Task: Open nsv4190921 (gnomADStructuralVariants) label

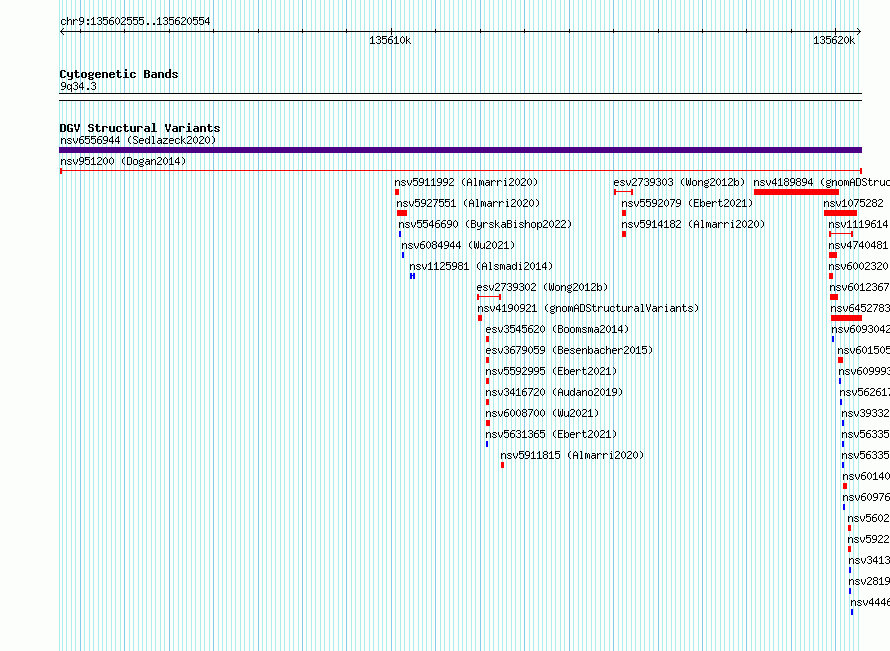Action: [x=588, y=308]
